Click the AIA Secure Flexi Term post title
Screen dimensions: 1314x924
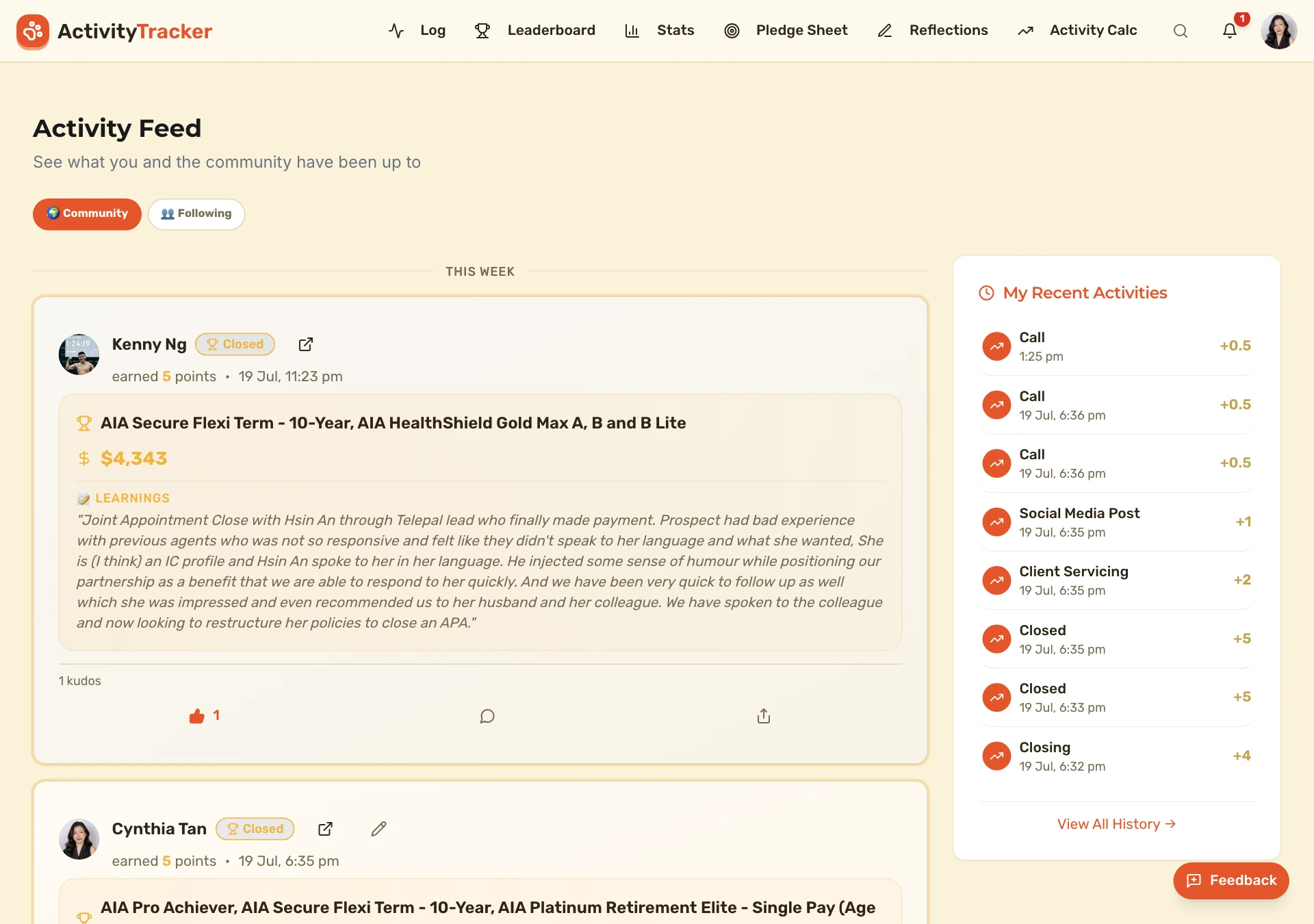(x=393, y=423)
